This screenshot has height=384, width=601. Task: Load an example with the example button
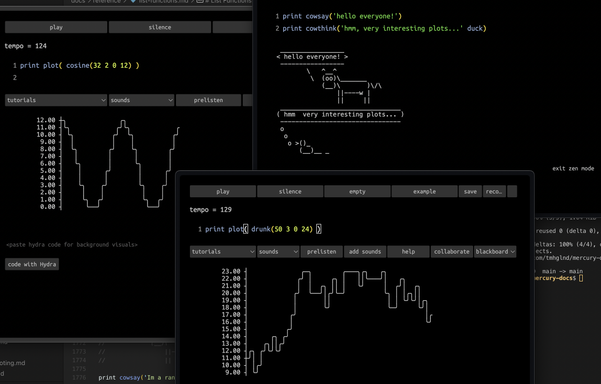click(x=424, y=191)
